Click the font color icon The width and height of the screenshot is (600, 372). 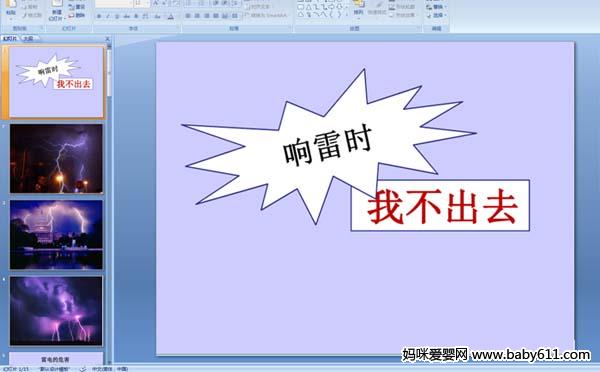coord(171,16)
